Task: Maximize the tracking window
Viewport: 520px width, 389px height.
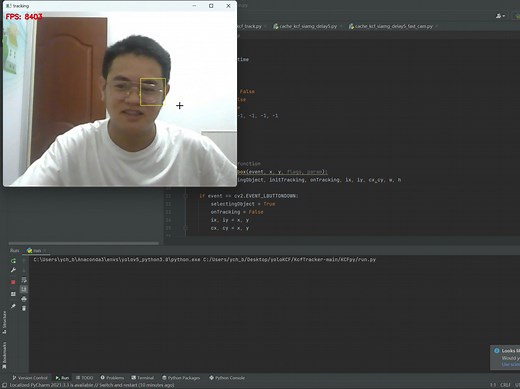Action: (211, 6)
